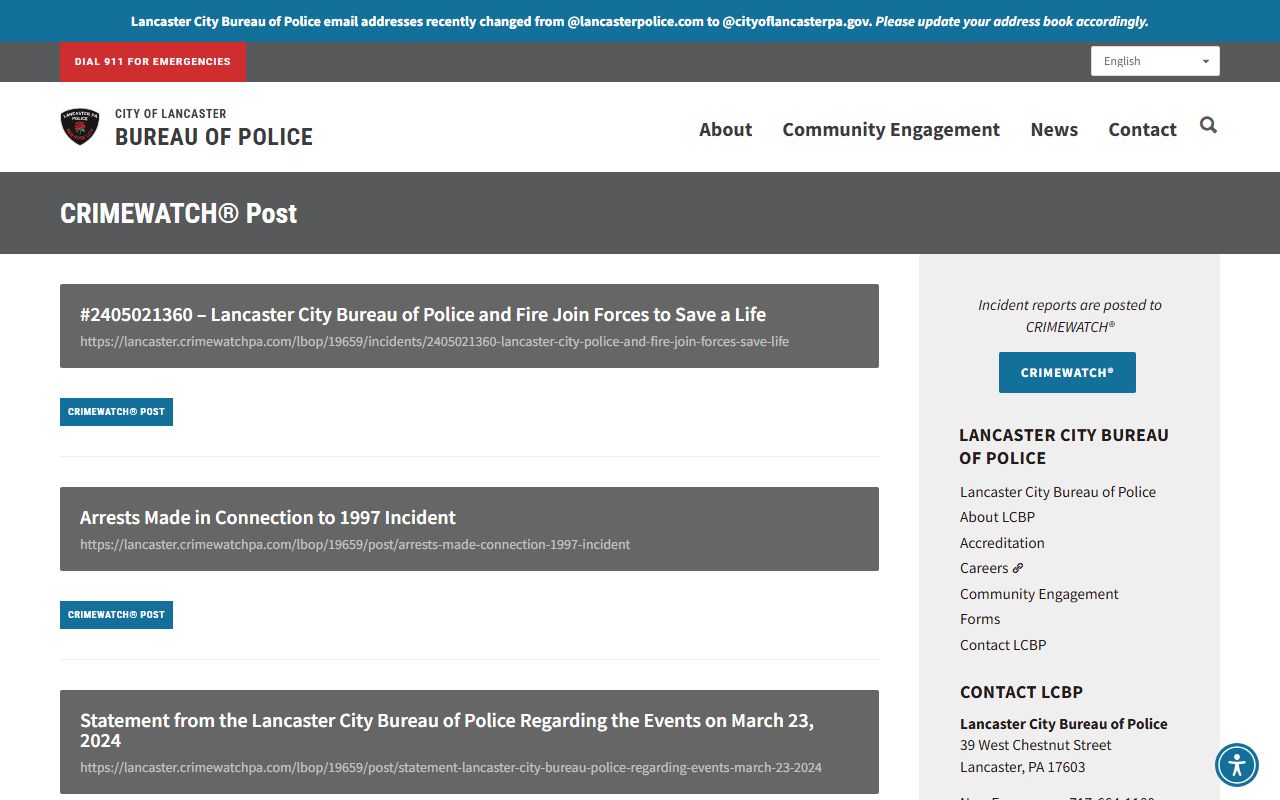Click the Bureau of Police site title
The height and width of the screenshot is (800, 1280).
pos(214,137)
